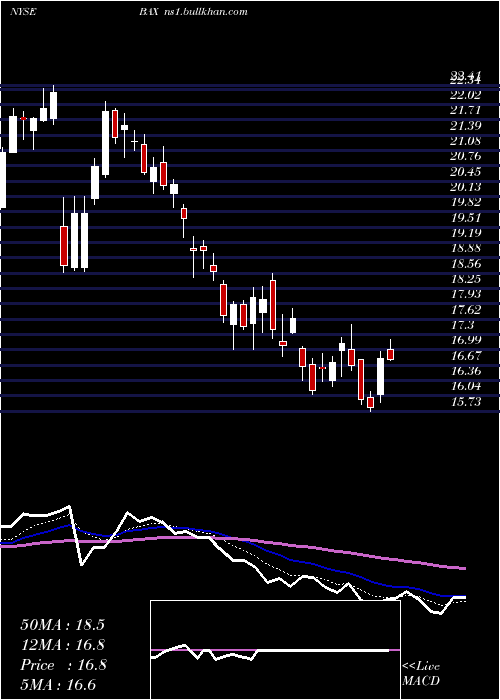This screenshot has height=700, width=500.
Task: Select the 16.99 price level label
Action: 465,340
